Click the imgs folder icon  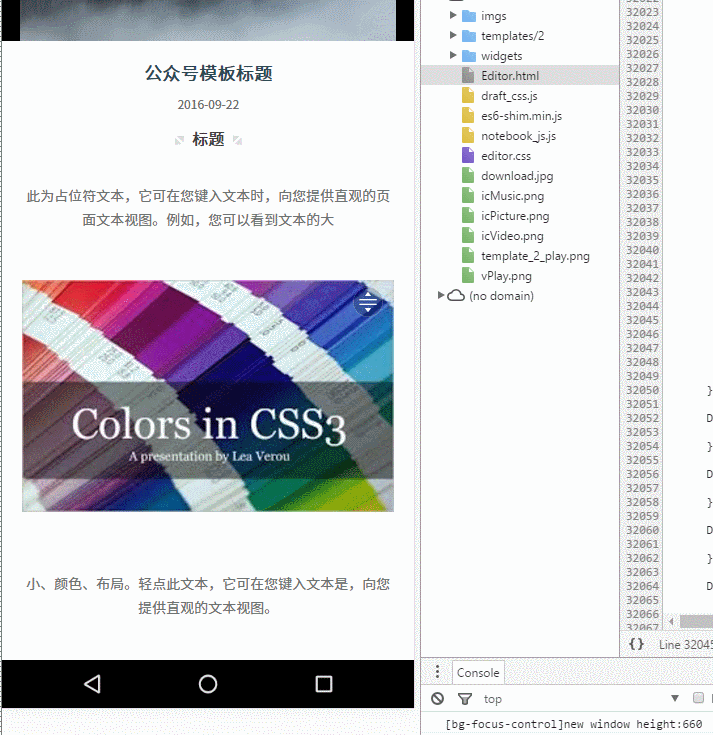[x=469, y=16]
